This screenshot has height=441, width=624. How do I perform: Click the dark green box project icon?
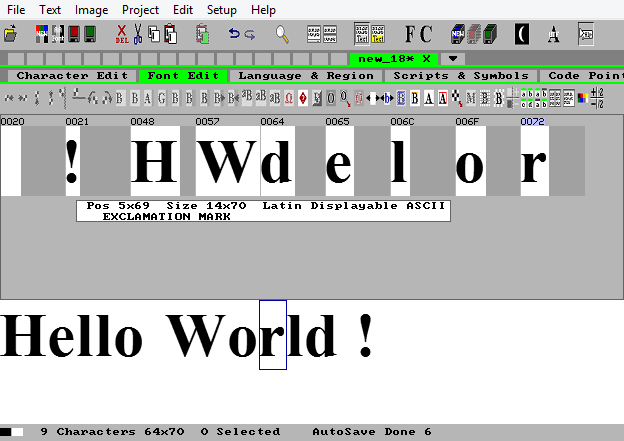click(490, 34)
